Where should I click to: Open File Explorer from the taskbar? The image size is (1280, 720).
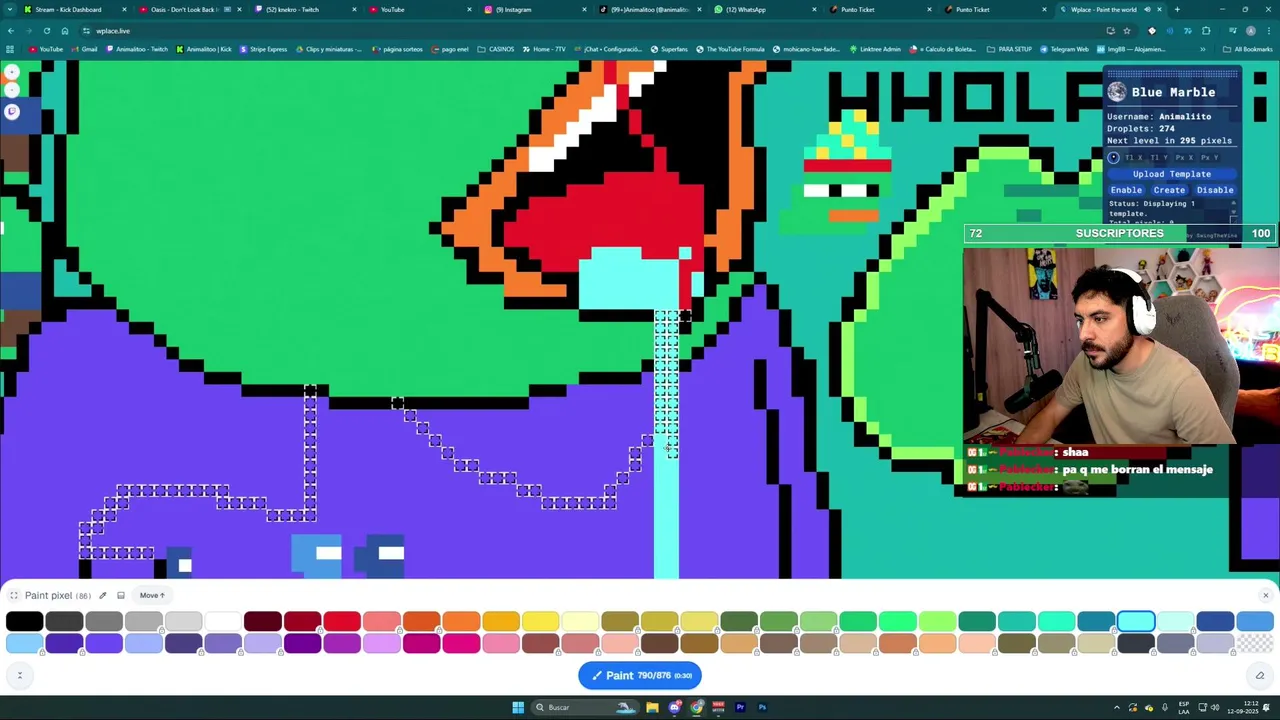652,707
